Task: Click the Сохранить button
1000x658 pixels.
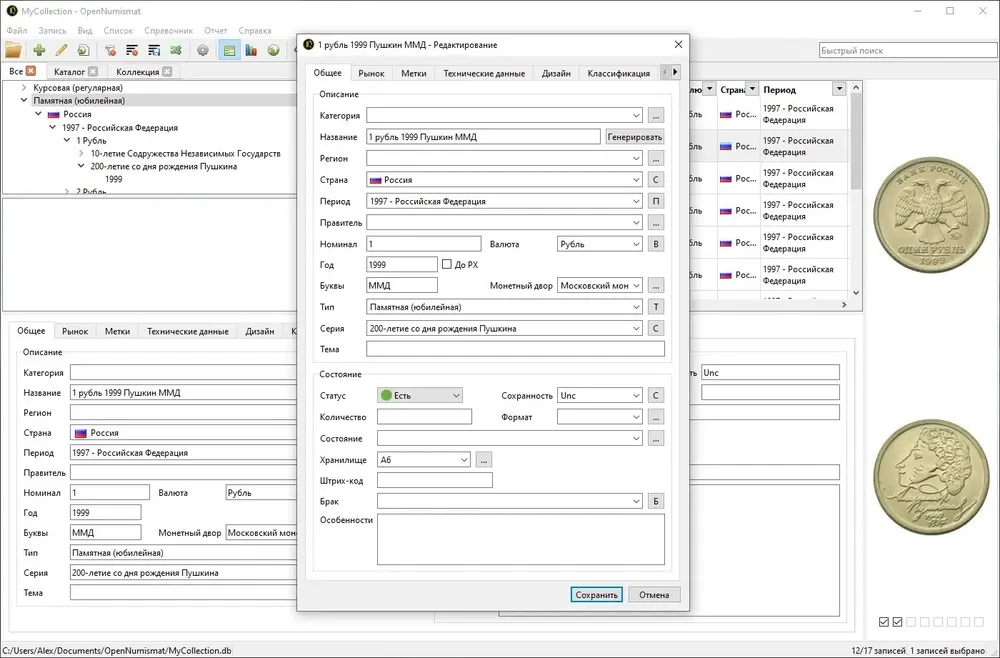Action: click(x=596, y=595)
